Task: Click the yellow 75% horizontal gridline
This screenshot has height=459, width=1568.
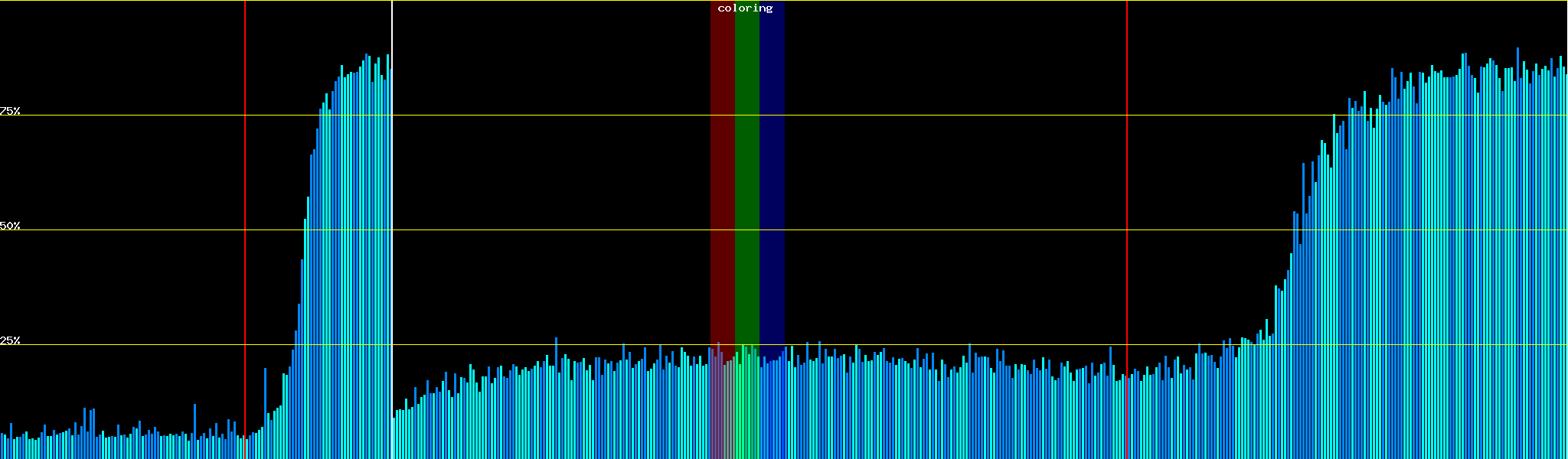Action: click(919, 116)
